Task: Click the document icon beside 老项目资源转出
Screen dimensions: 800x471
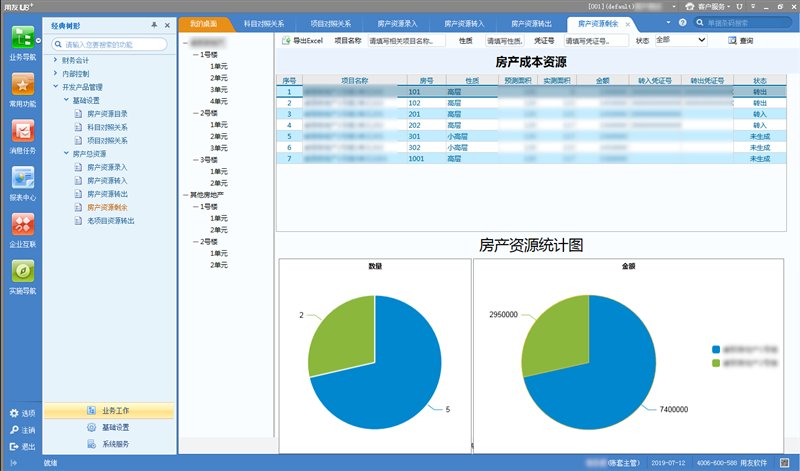Action: coord(78,221)
